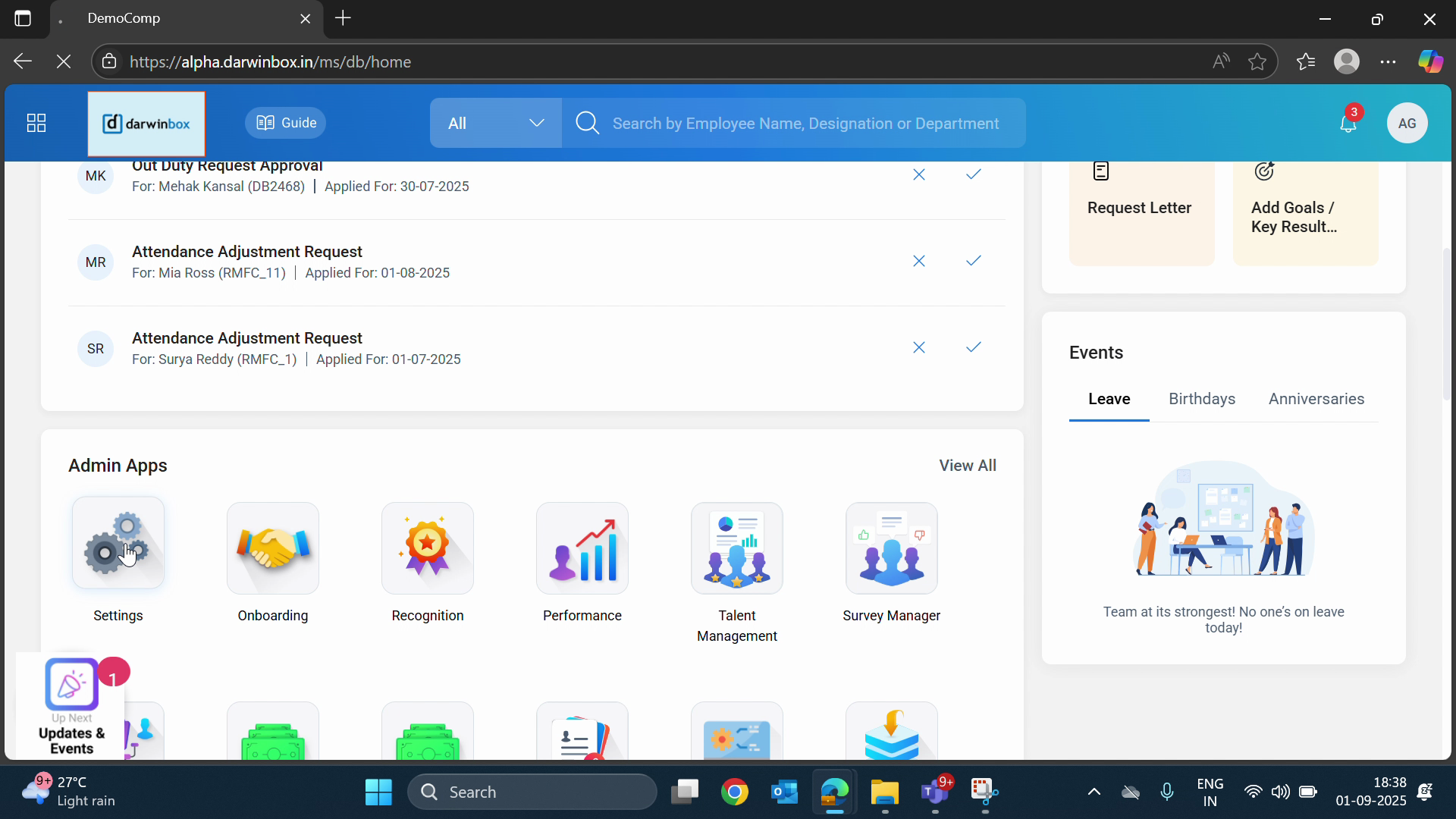Open the Settings admin app

(118, 544)
